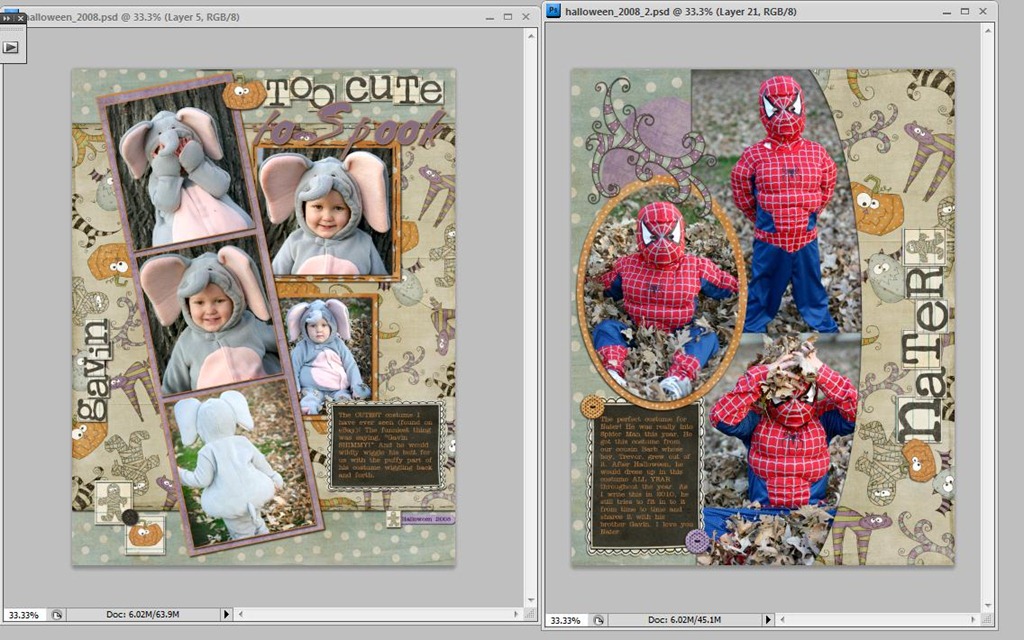The image size is (1024, 640).
Task: Minimize the halloween_2008.psd document window
Action: (490, 18)
